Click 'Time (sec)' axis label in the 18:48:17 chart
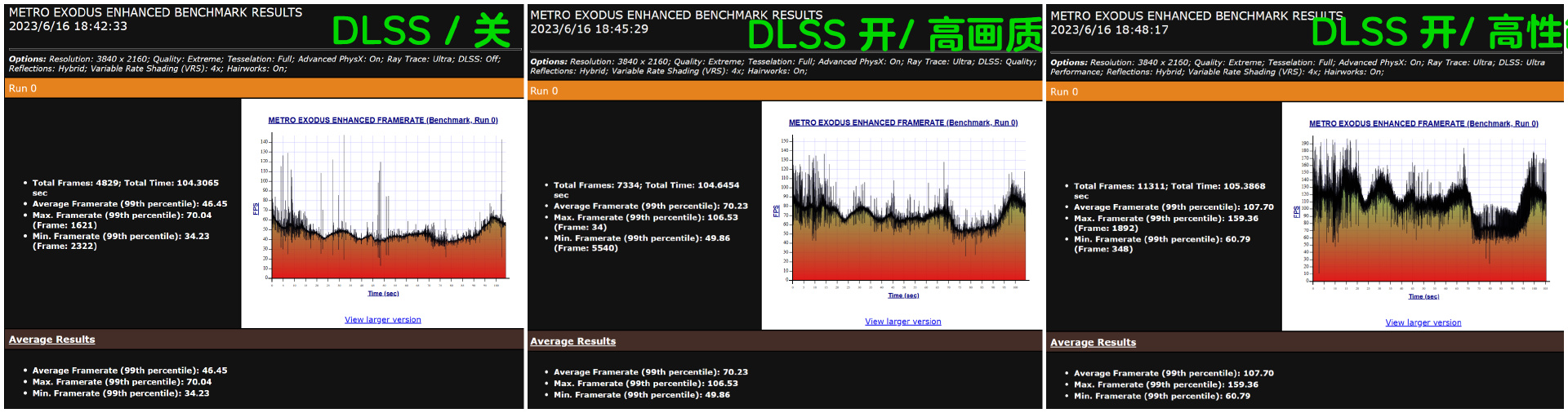Image resolution: width=1568 pixels, height=413 pixels. [1423, 296]
